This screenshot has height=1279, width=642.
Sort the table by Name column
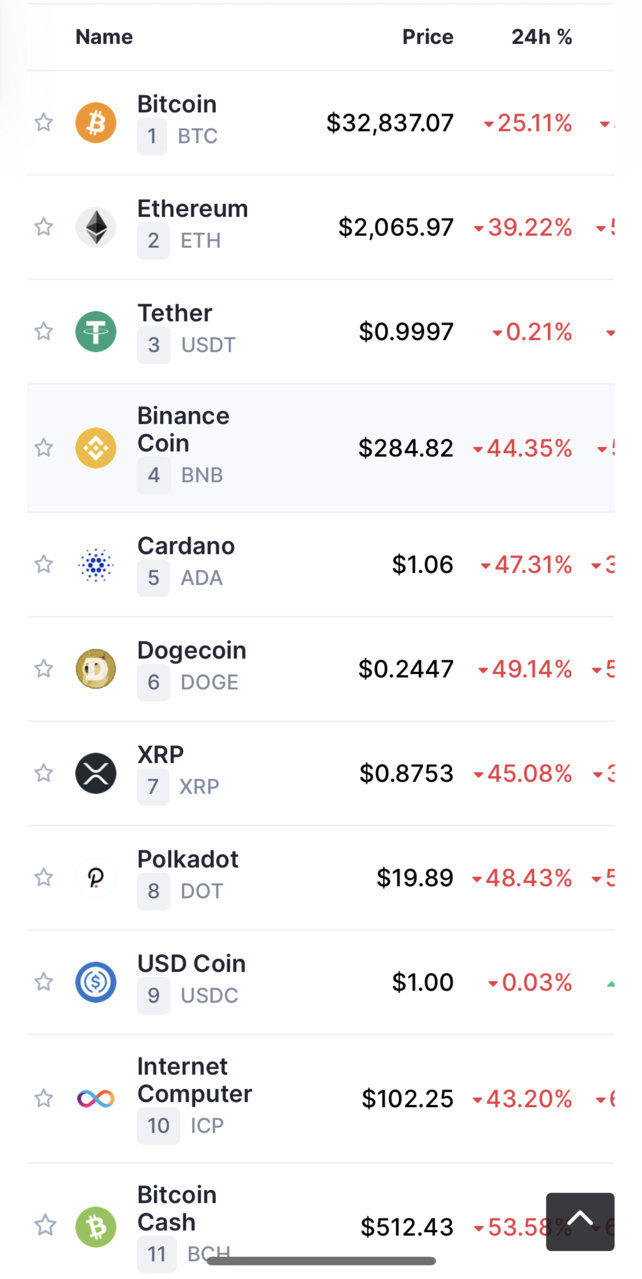click(x=104, y=37)
